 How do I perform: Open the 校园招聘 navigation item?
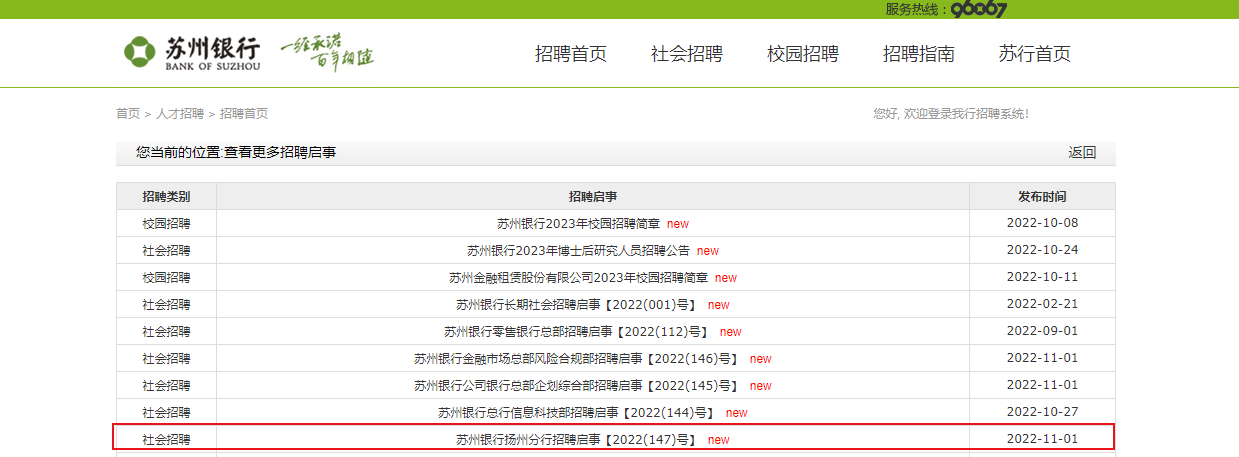coord(803,54)
